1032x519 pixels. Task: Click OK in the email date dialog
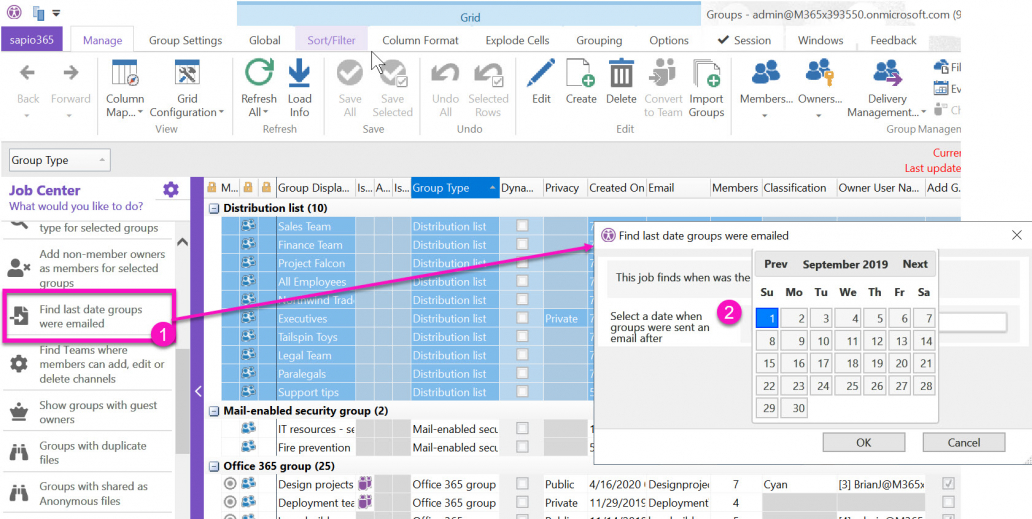(864, 443)
